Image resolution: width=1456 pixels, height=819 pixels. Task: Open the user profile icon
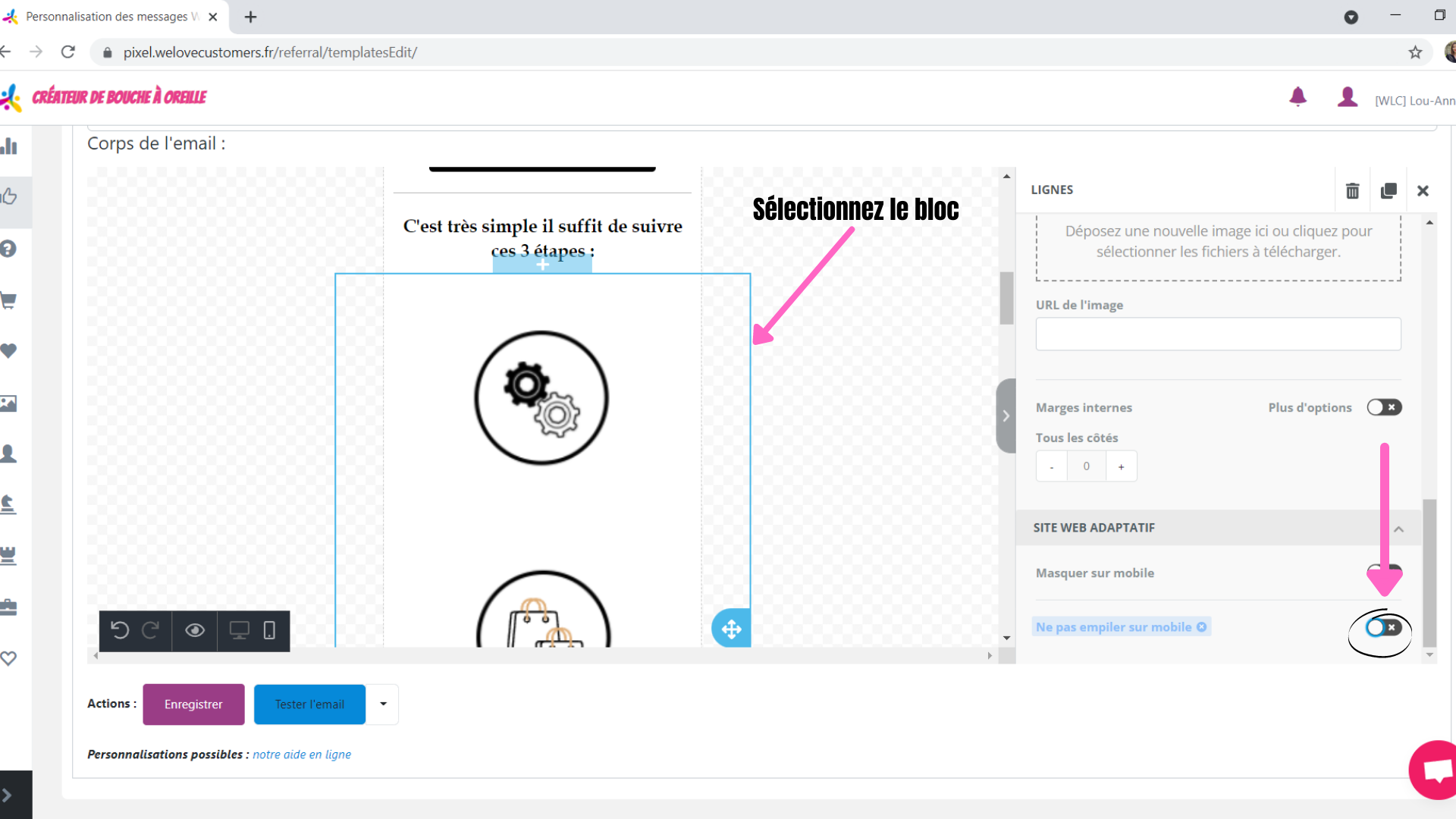point(1348,97)
